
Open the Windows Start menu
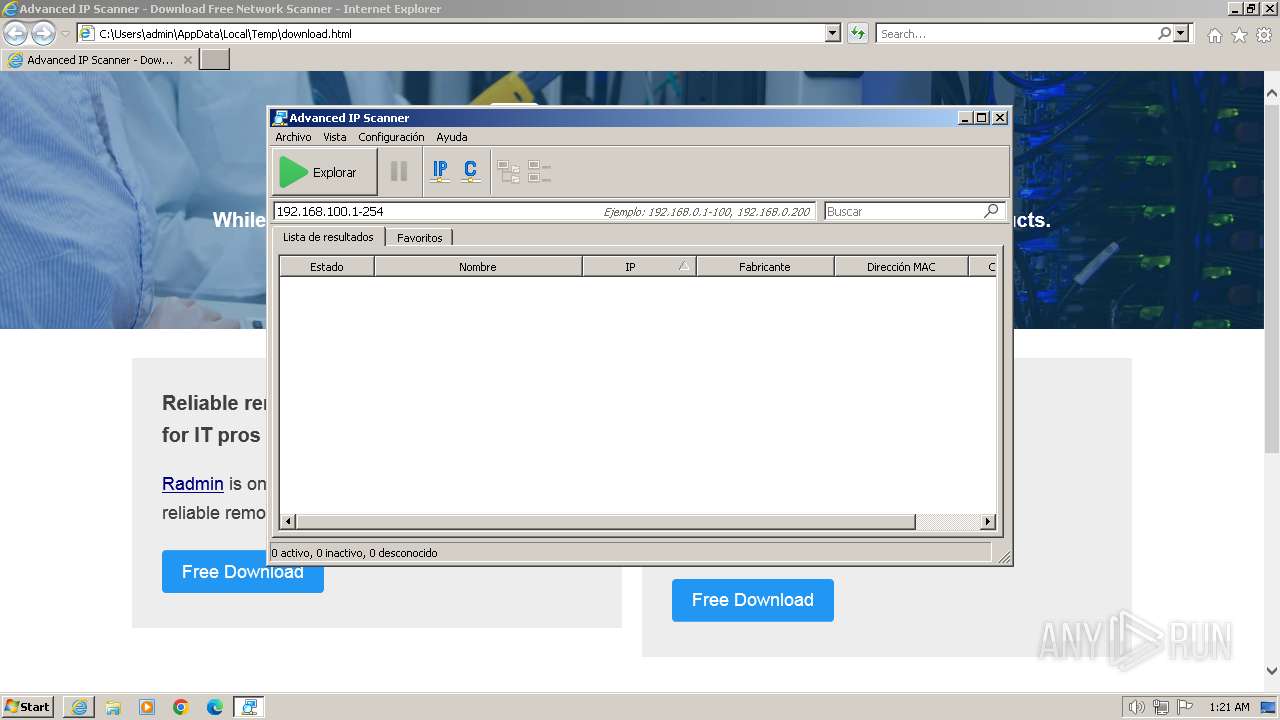pos(27,706)
